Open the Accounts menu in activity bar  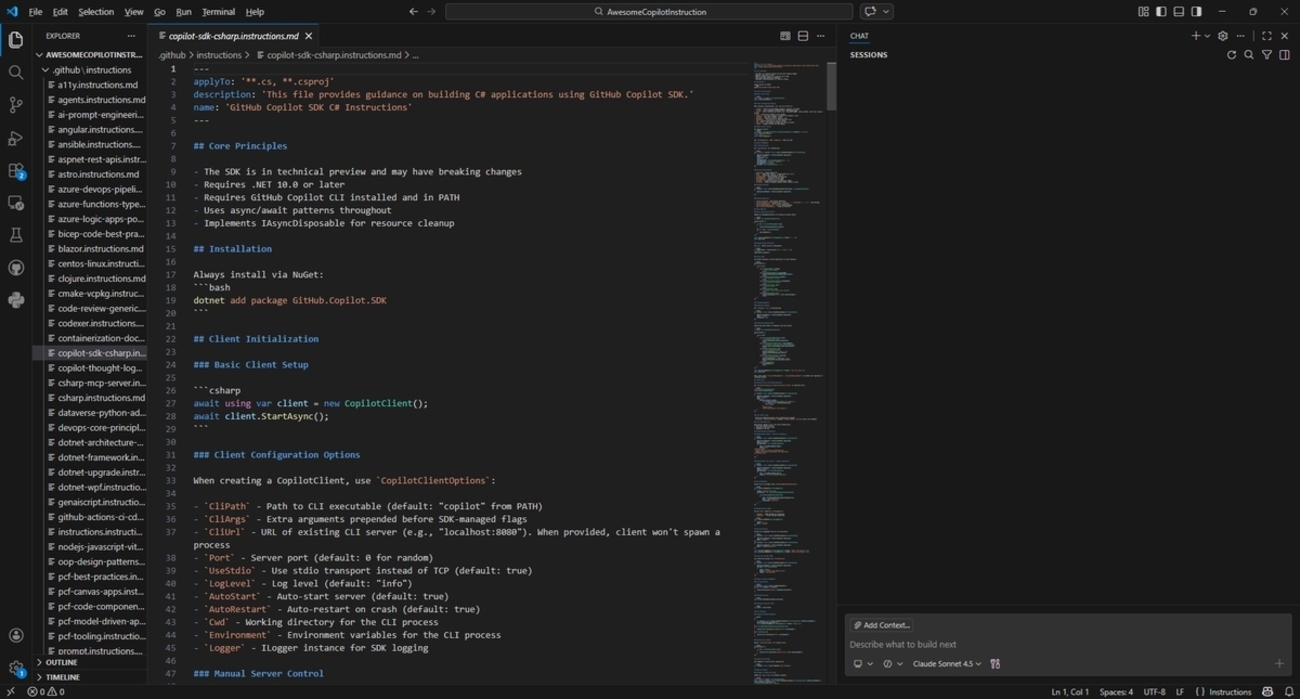pos(15,635)
